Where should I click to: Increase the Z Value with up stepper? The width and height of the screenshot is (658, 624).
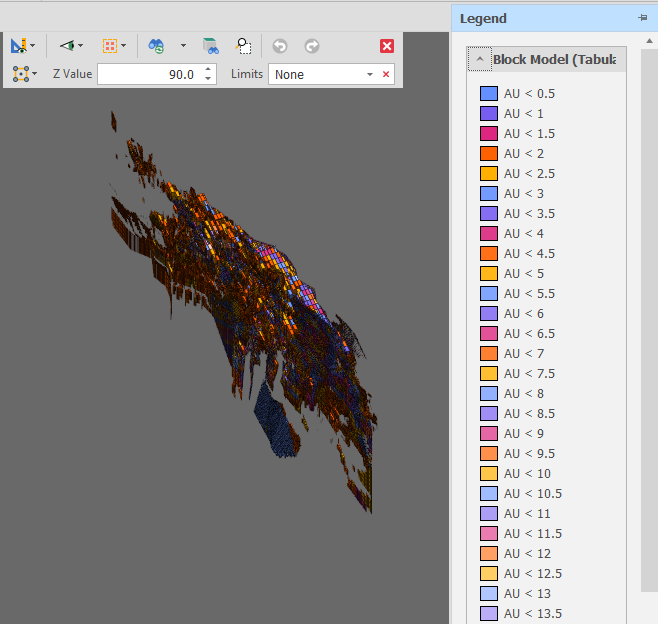click(208, 70)
